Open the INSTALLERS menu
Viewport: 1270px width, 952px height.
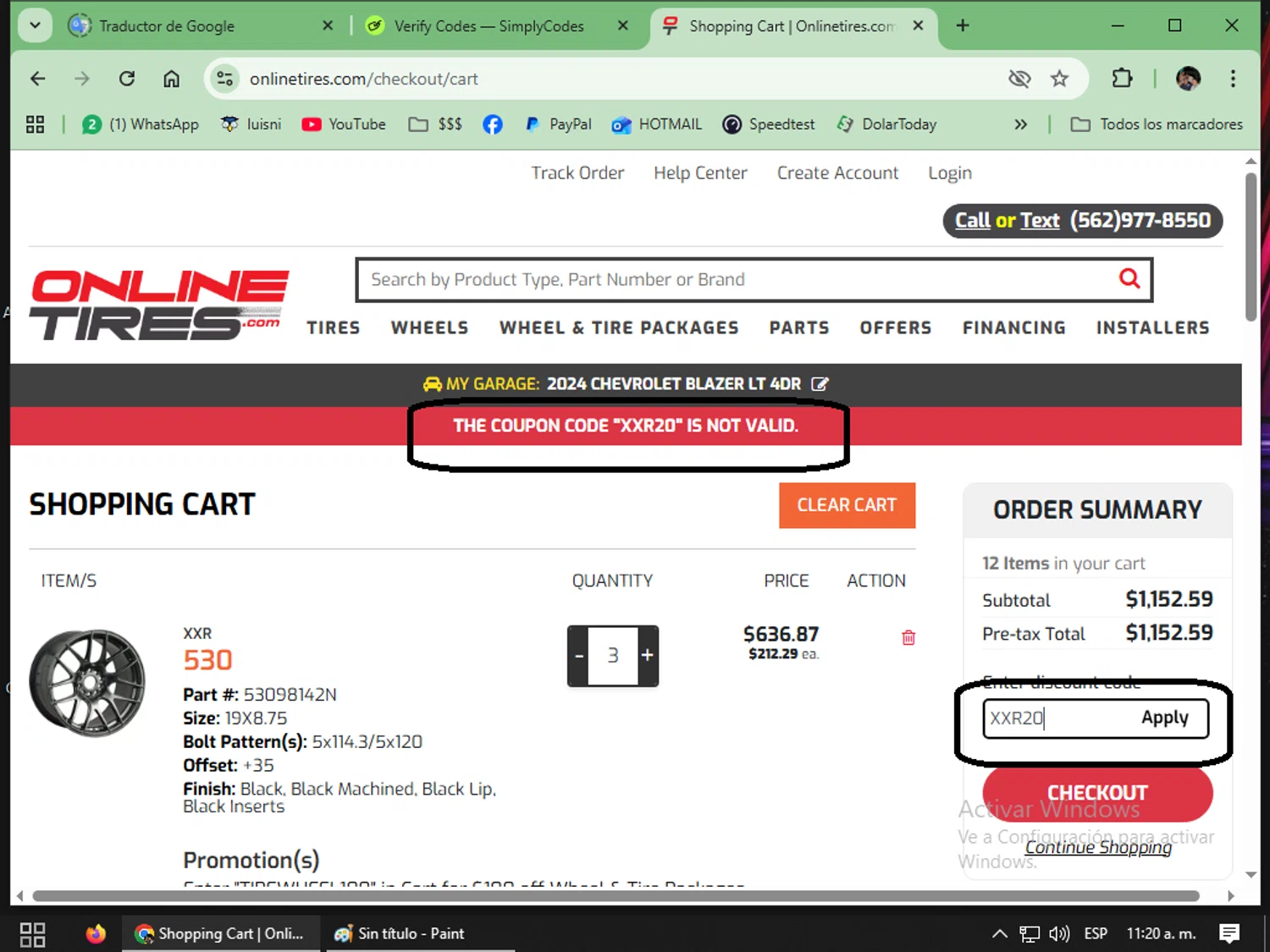(1153, 327)
